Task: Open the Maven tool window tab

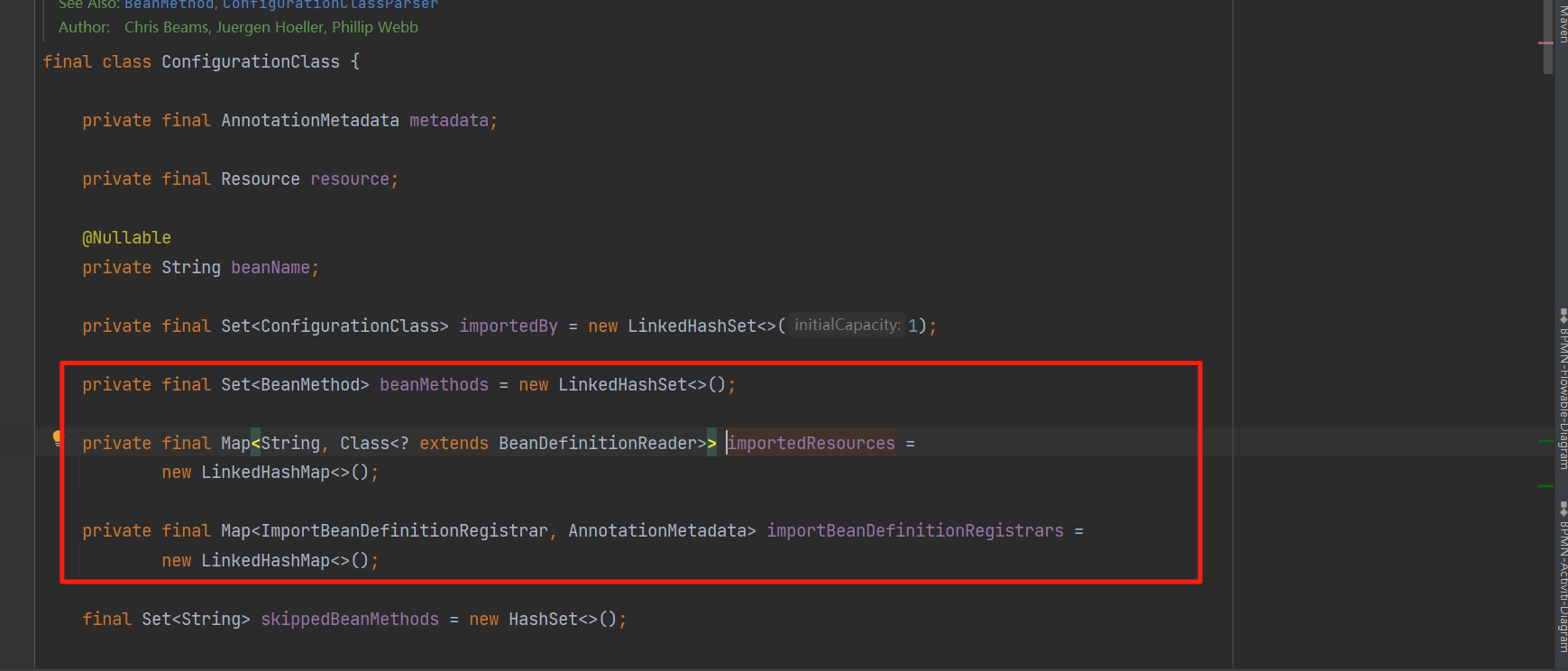Action: click(x=1563, y=23)
